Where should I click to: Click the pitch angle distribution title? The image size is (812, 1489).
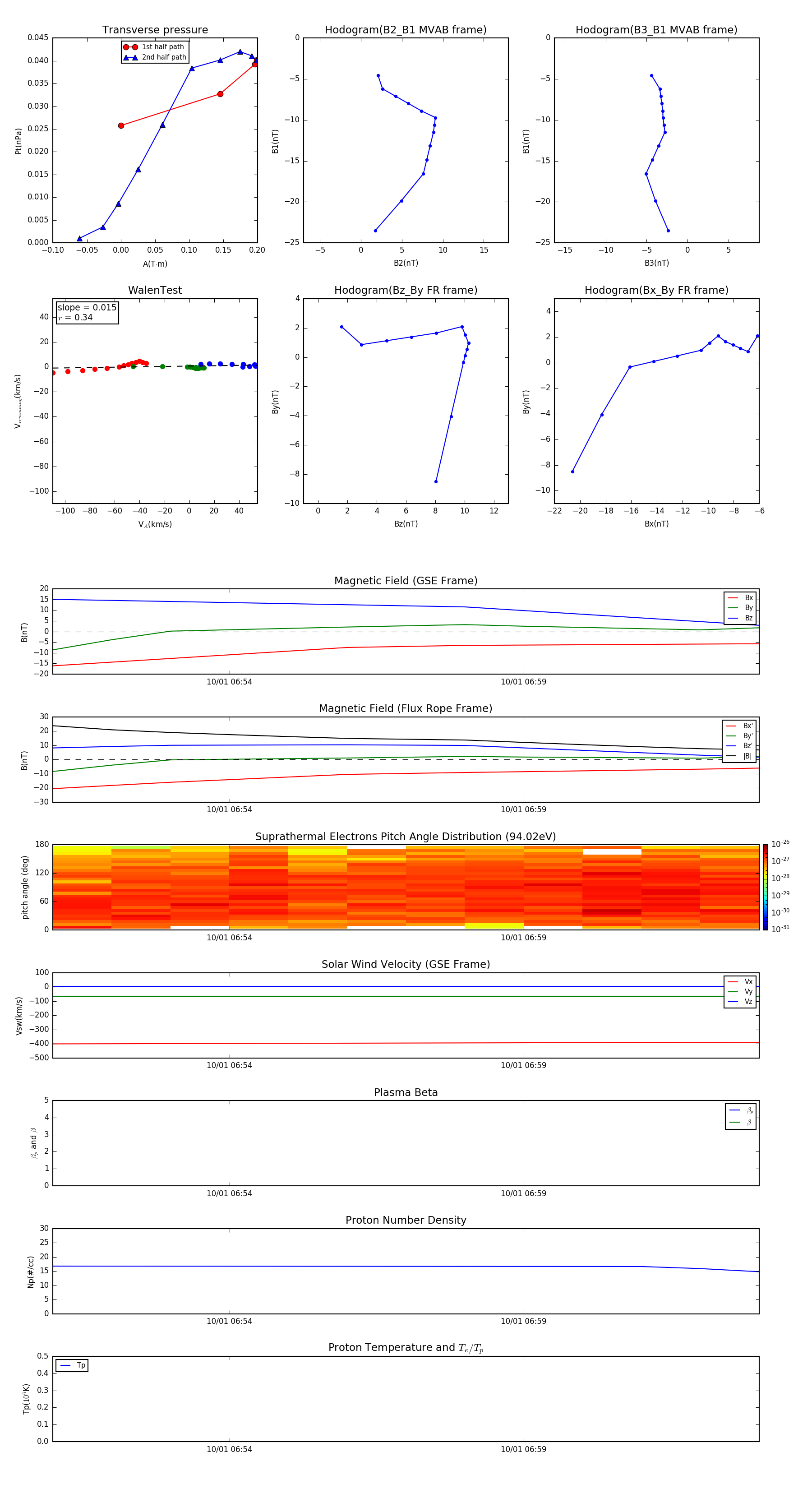406,837
